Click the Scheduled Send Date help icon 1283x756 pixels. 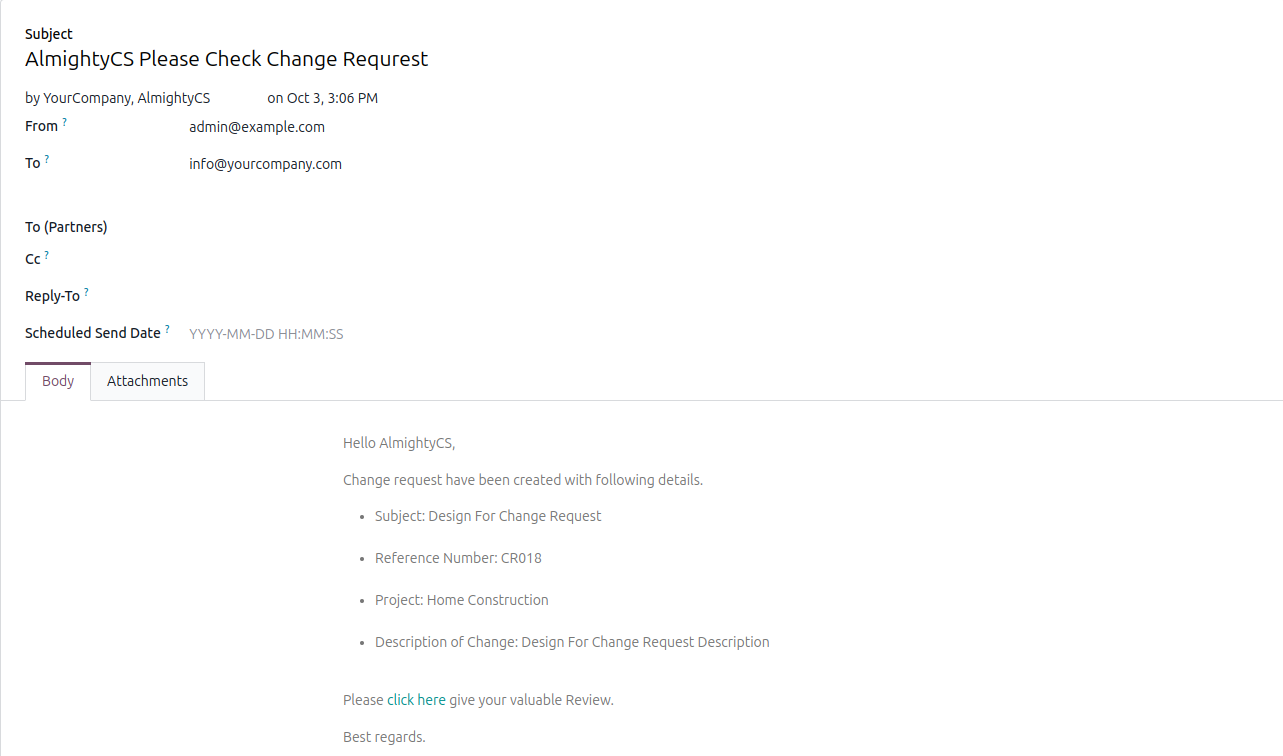pyautogui.click(x=167, y=329)
